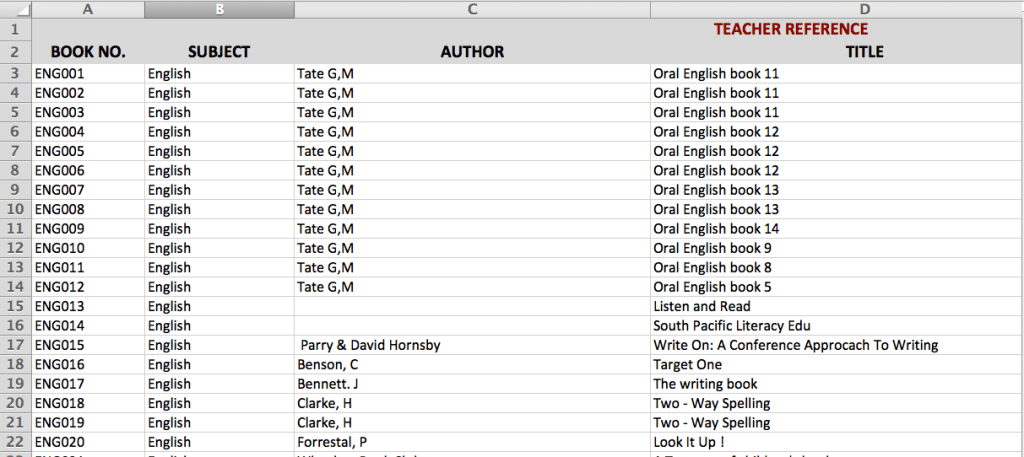
Task: Click the empty author cell in row 16
Action: pyautogui.click(x=472, y=326)
